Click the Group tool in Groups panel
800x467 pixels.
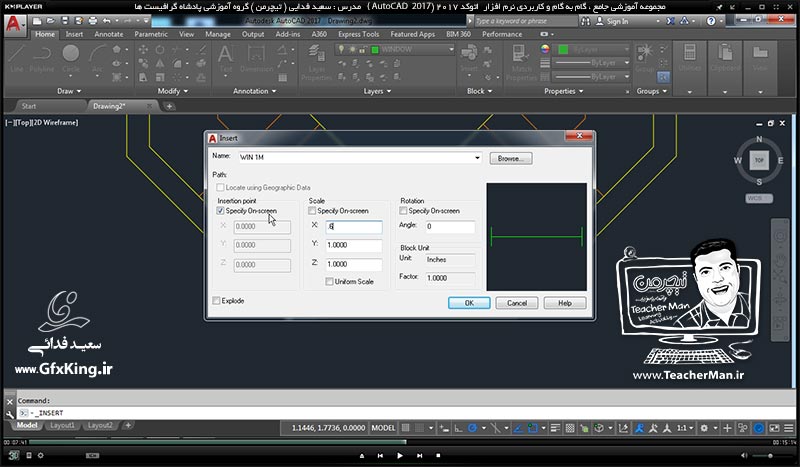[644, 58]
